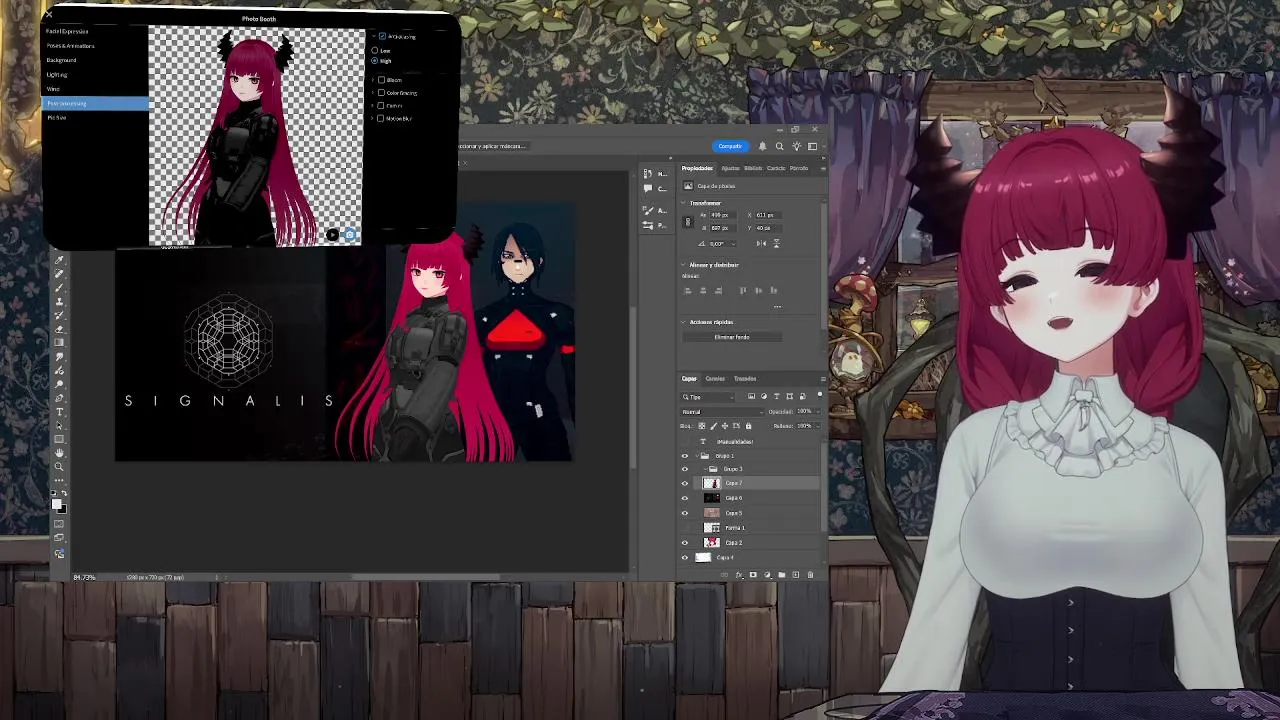Click Eliminar fondo button
The height and width of the screenshot is (720, 1280).
click(732, 337)
